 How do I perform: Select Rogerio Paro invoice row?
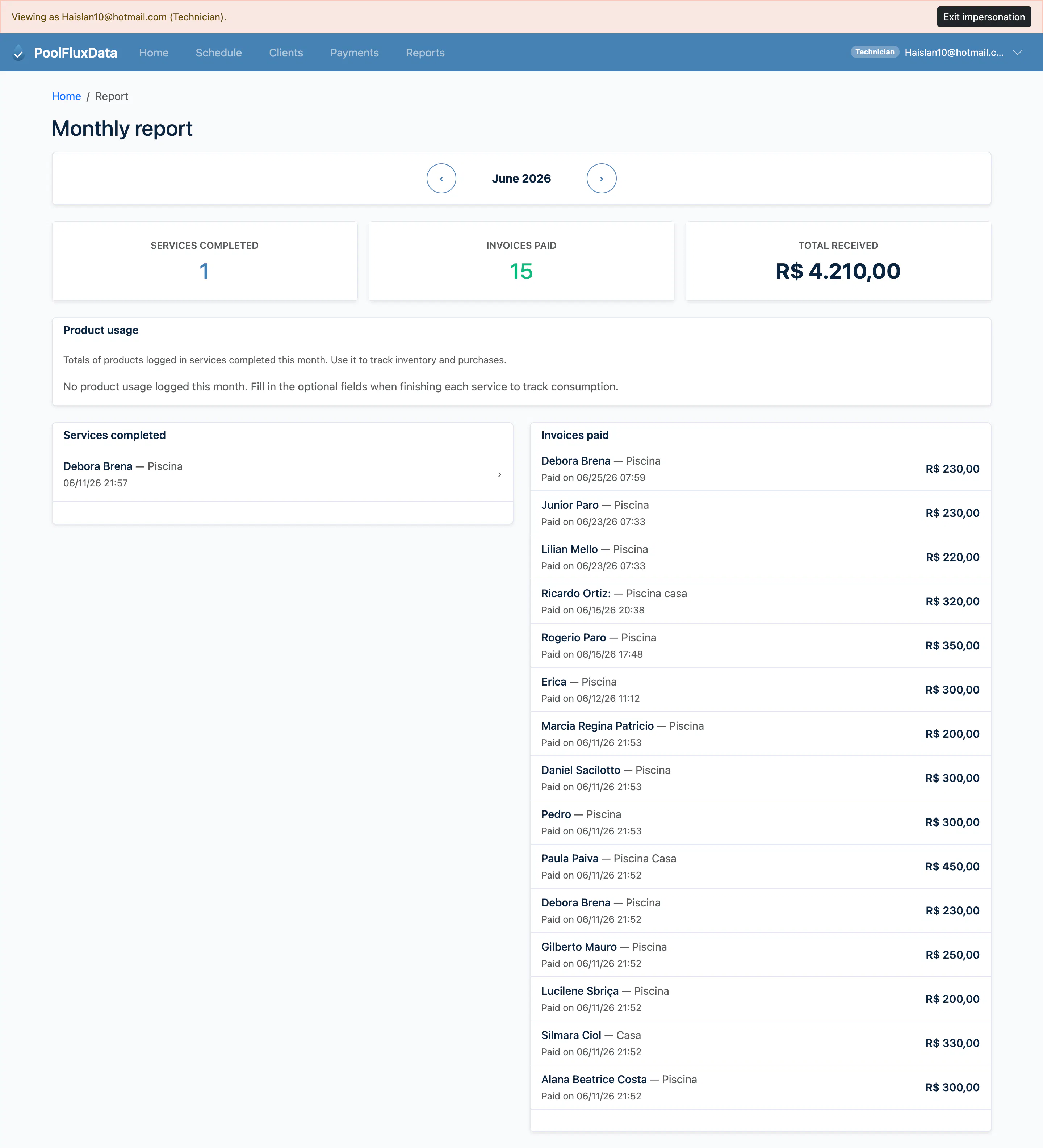click(760, 645)
